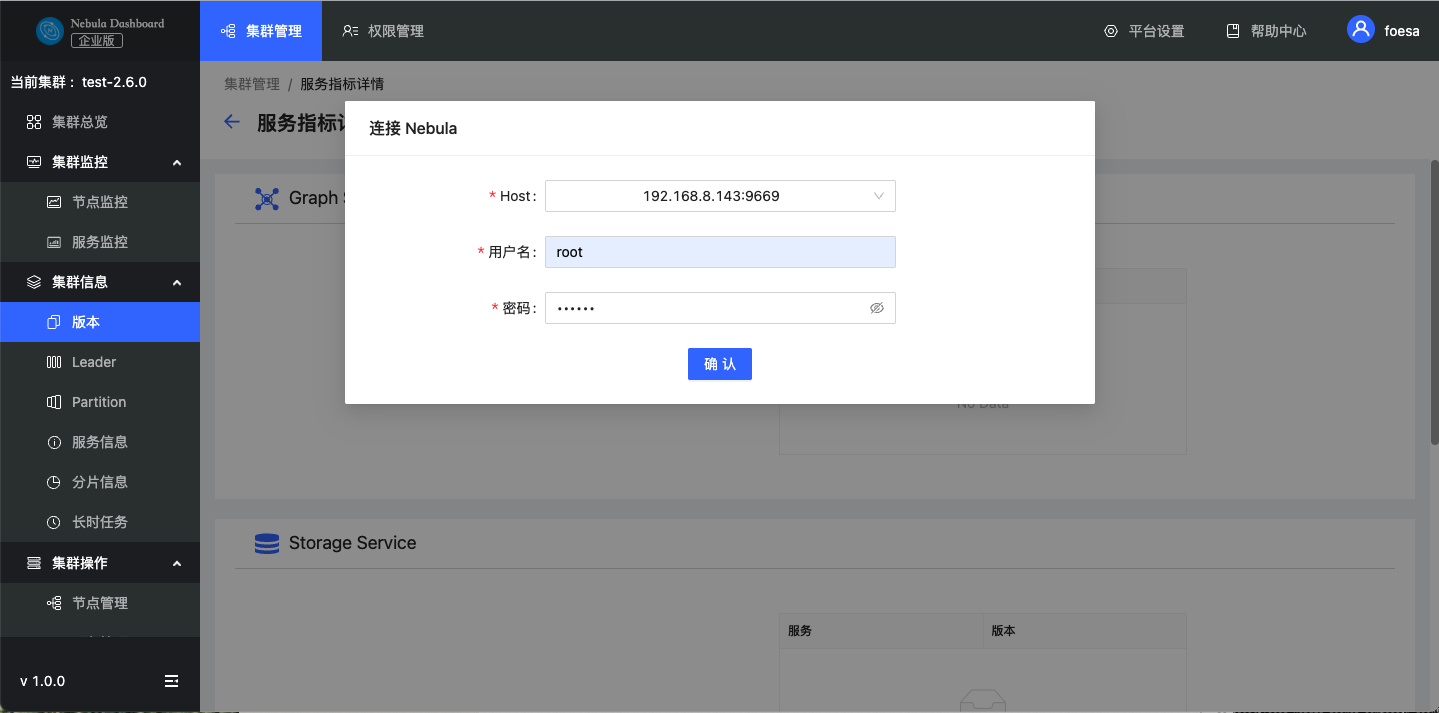Click the 用户名 input field

pos(720,252)
